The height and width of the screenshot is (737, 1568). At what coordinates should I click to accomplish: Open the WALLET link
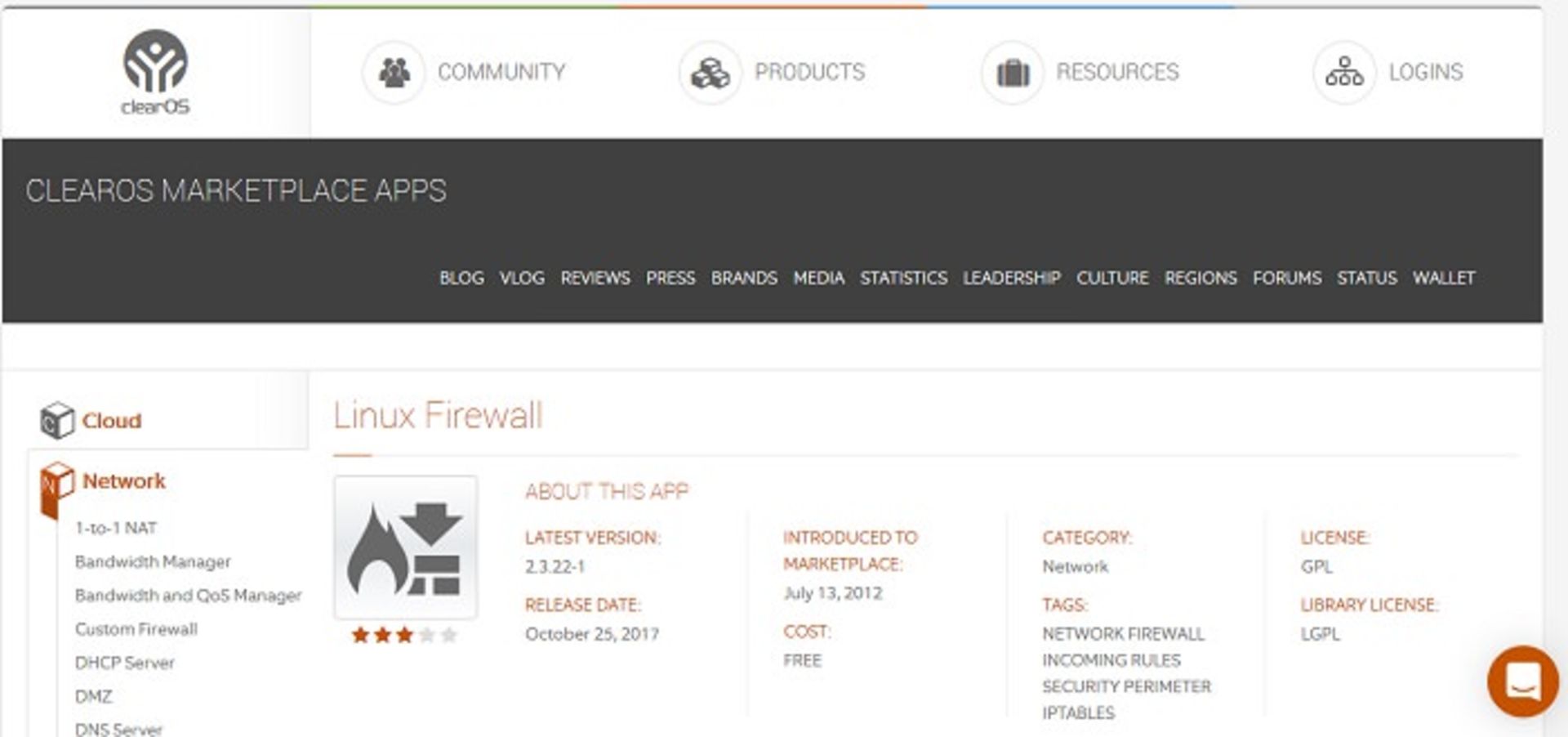(1444, 278)
